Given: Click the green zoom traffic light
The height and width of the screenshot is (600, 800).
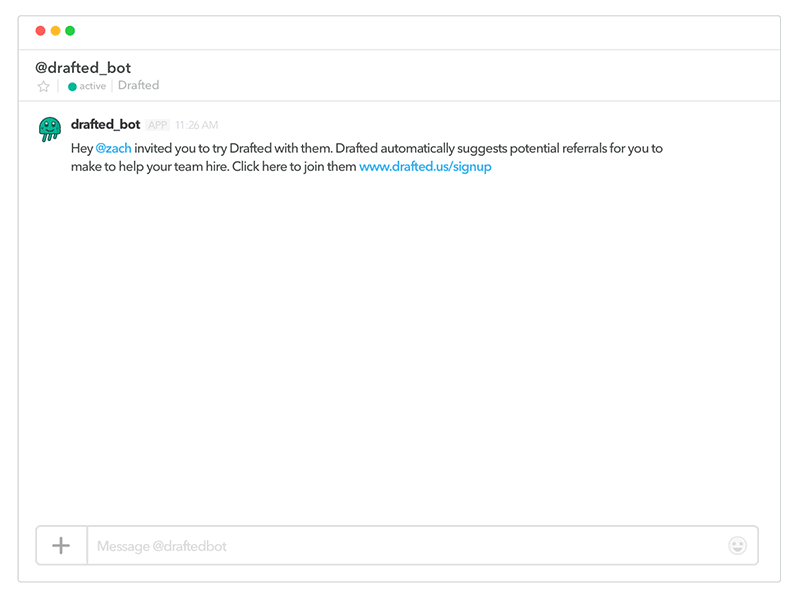Looking at the screenshot, I should pyautogui.click(x=68, y=31).
